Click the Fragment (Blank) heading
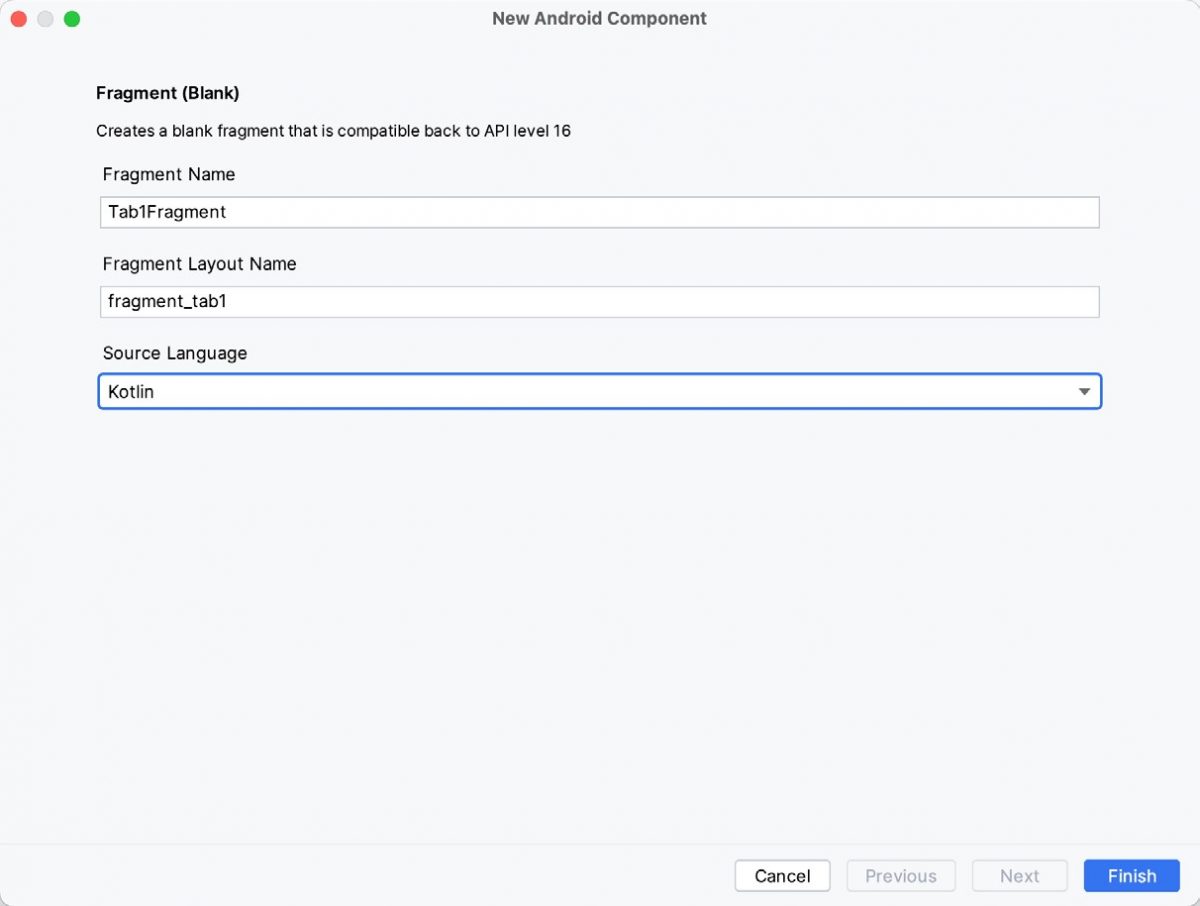1200x906 pixels. pos(167,92)
